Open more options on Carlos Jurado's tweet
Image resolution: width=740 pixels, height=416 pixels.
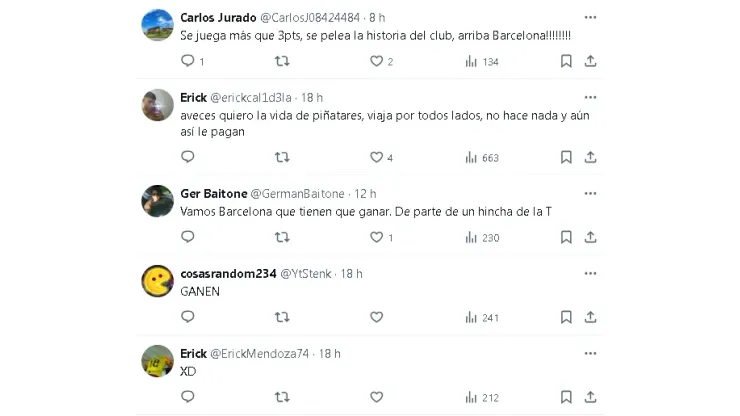click(x=590, y=17)
